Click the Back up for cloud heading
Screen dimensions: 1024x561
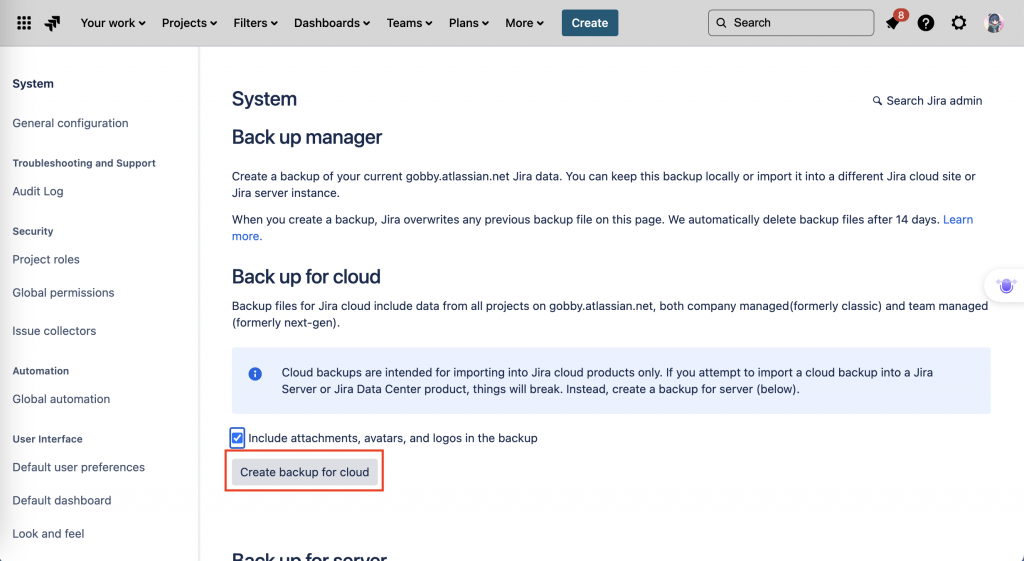(306, 277)
